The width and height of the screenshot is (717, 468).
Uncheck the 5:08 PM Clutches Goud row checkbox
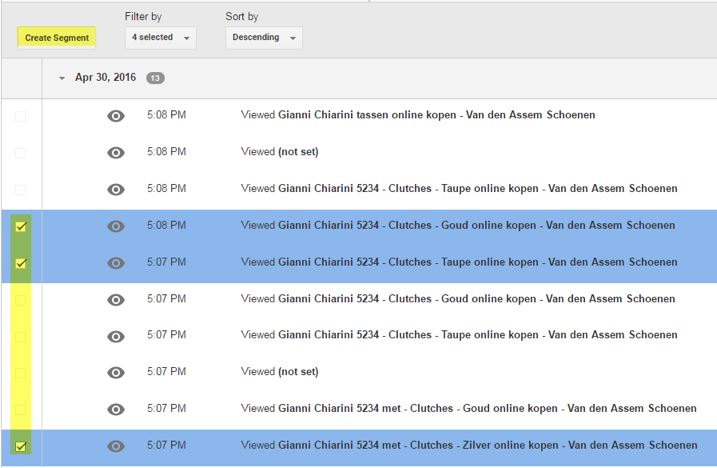pos(21,226)
